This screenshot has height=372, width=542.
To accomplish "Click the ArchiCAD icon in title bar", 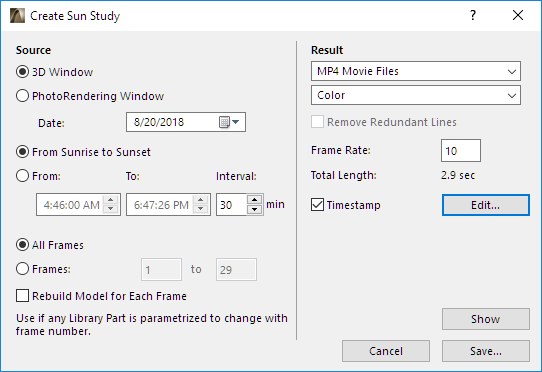I will (17, 16).
